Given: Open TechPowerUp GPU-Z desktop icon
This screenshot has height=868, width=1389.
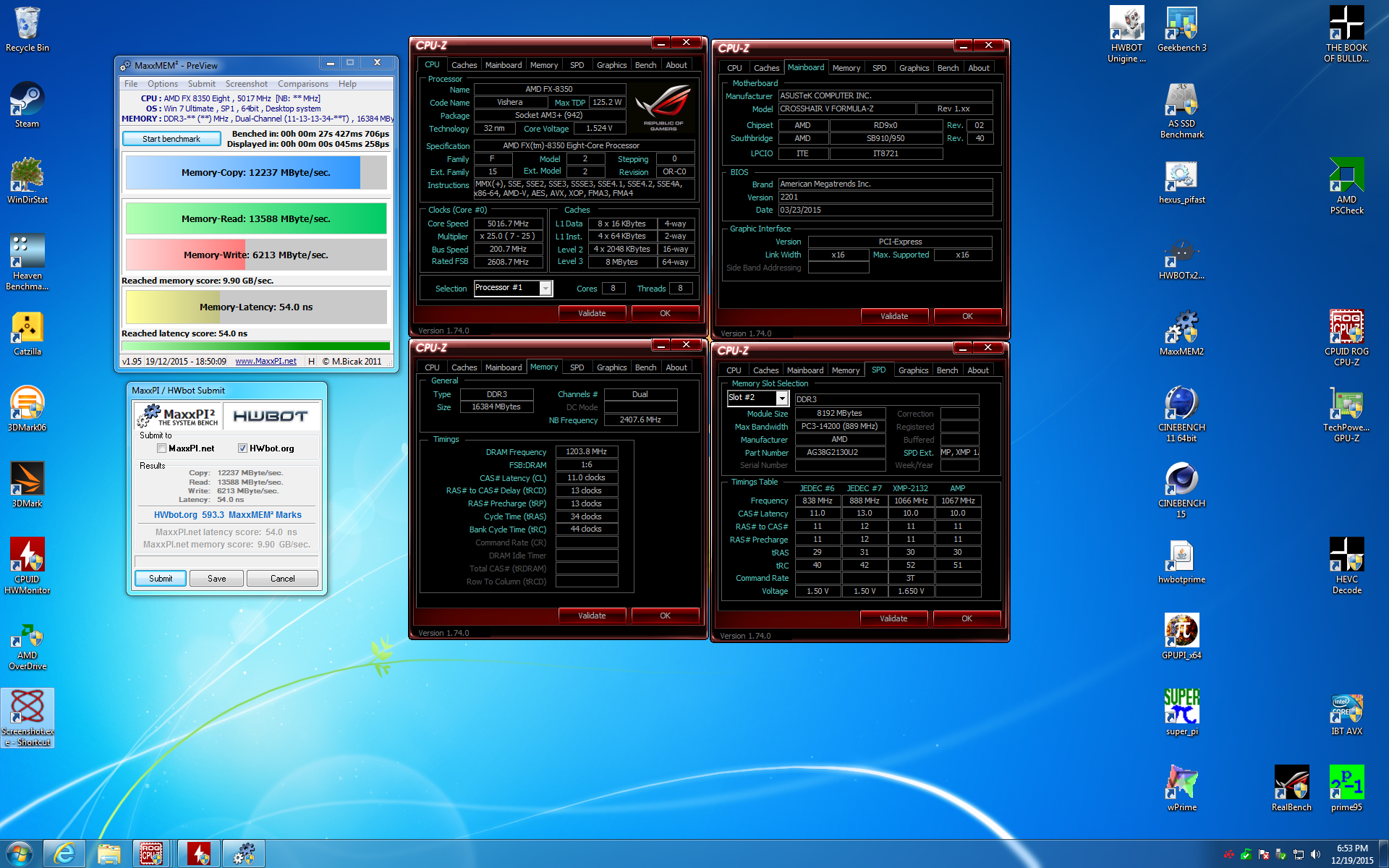Looking at the screenshot, I should pos(1346,414).
